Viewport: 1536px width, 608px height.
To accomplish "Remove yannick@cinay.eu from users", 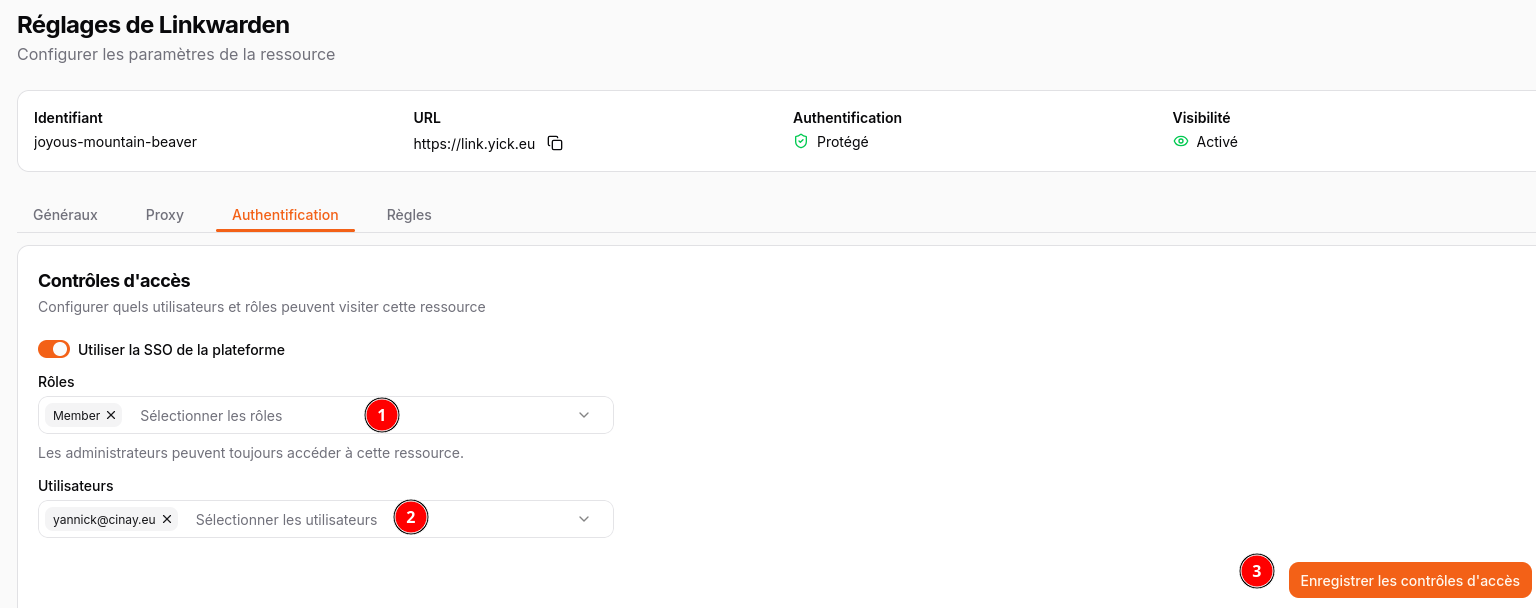I will pyautogui.click(x=167, y=519).
